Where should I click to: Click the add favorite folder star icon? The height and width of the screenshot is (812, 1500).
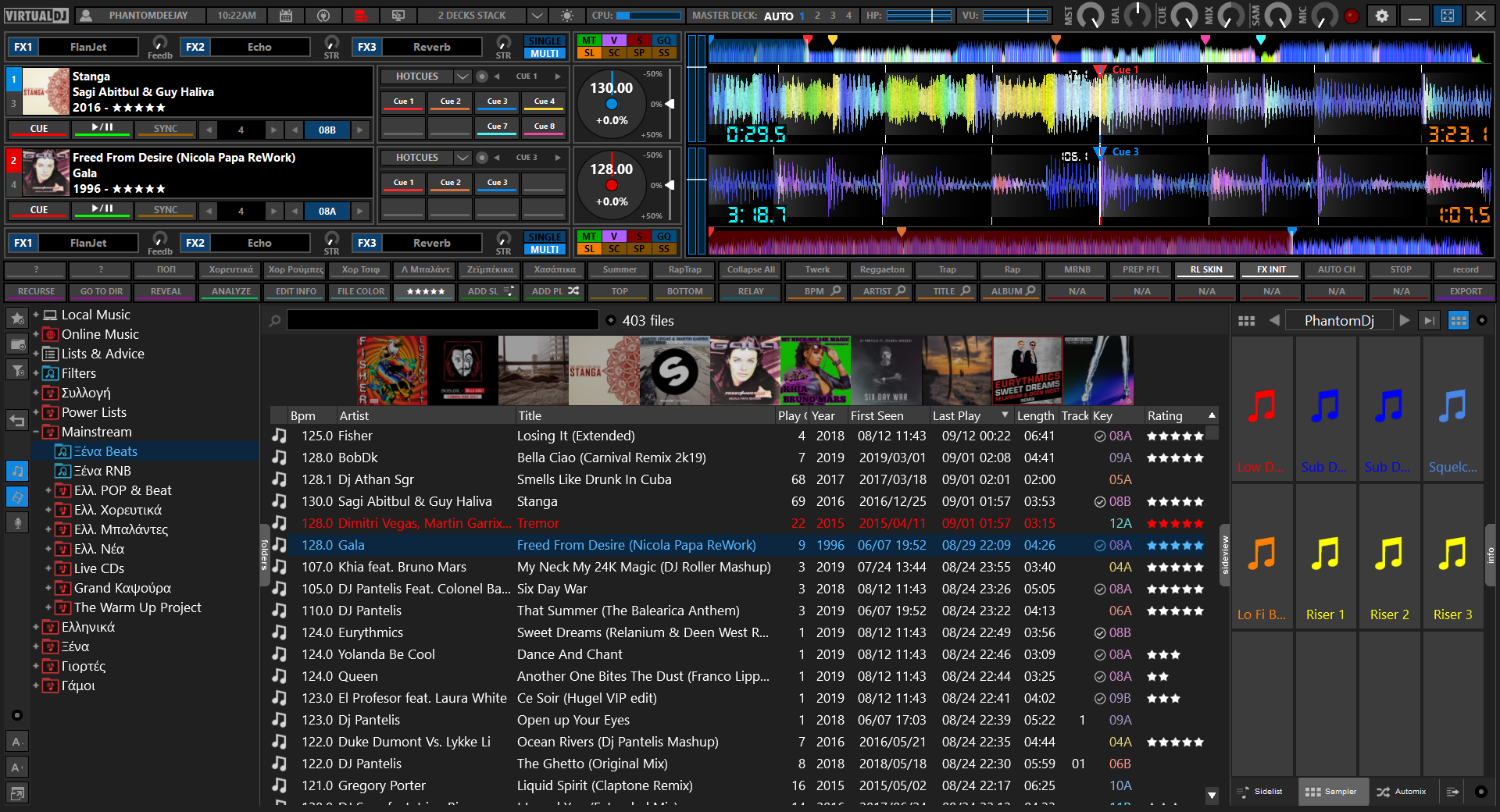pos(17,319)
